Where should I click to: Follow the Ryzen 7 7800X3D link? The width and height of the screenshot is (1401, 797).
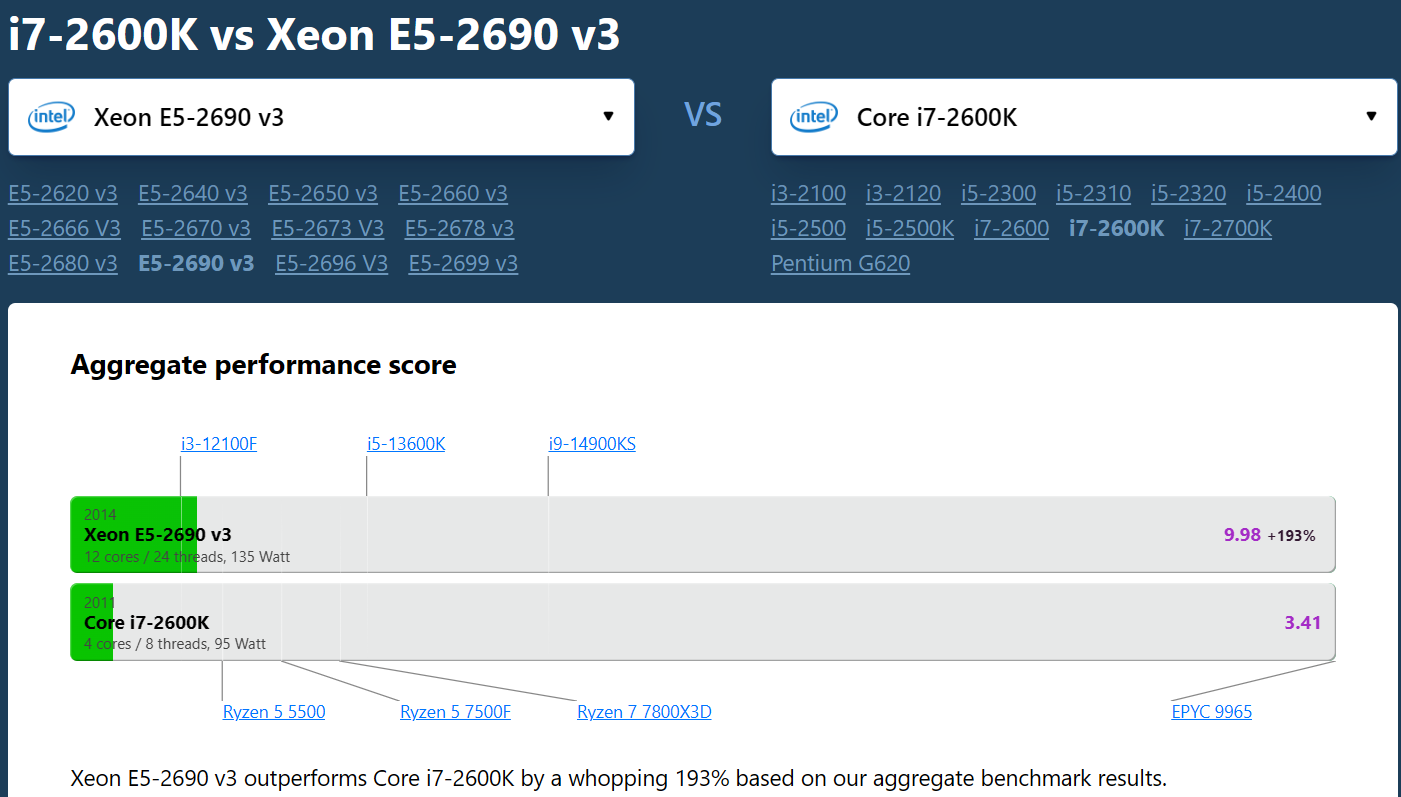[x=644, y=712]
